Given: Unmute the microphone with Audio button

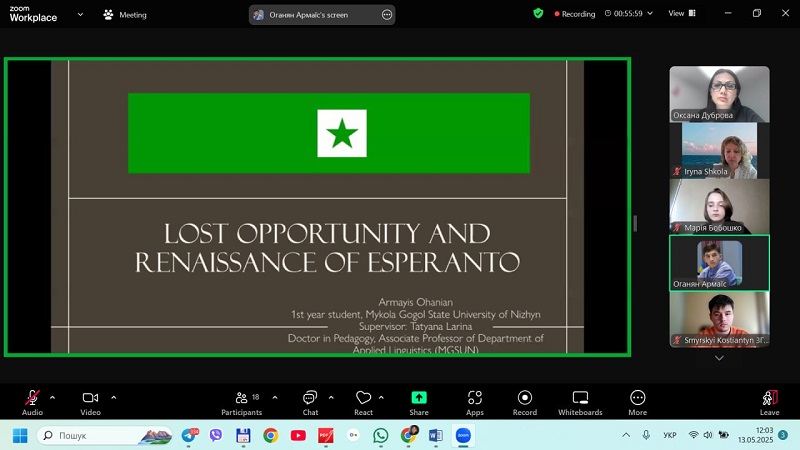Looking at the screenshot, I should [x=32, y=403].
